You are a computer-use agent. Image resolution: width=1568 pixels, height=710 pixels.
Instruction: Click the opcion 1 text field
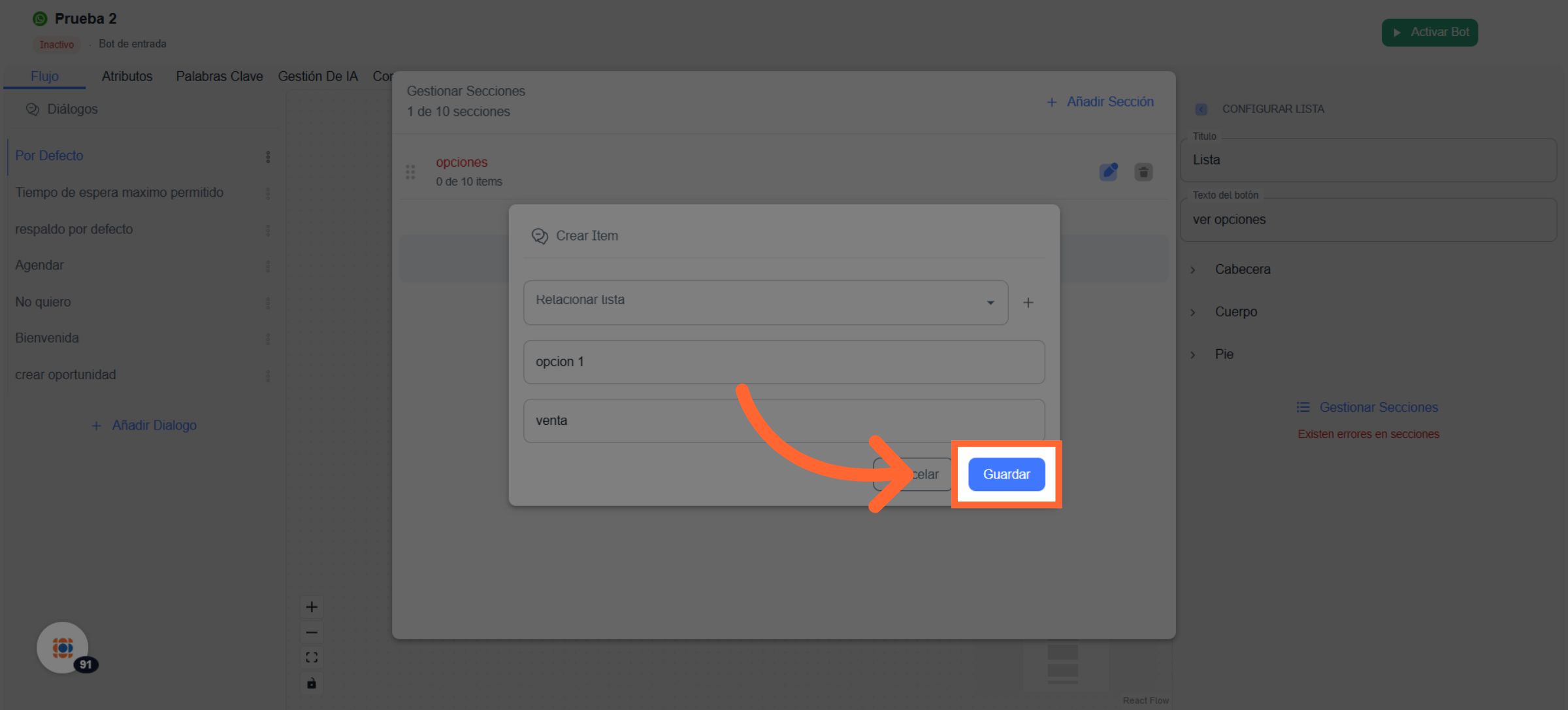[x=783, y=362]
